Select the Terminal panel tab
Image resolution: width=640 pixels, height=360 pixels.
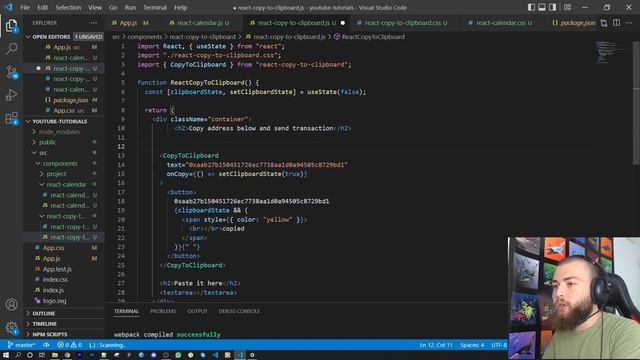click(126, 311)
